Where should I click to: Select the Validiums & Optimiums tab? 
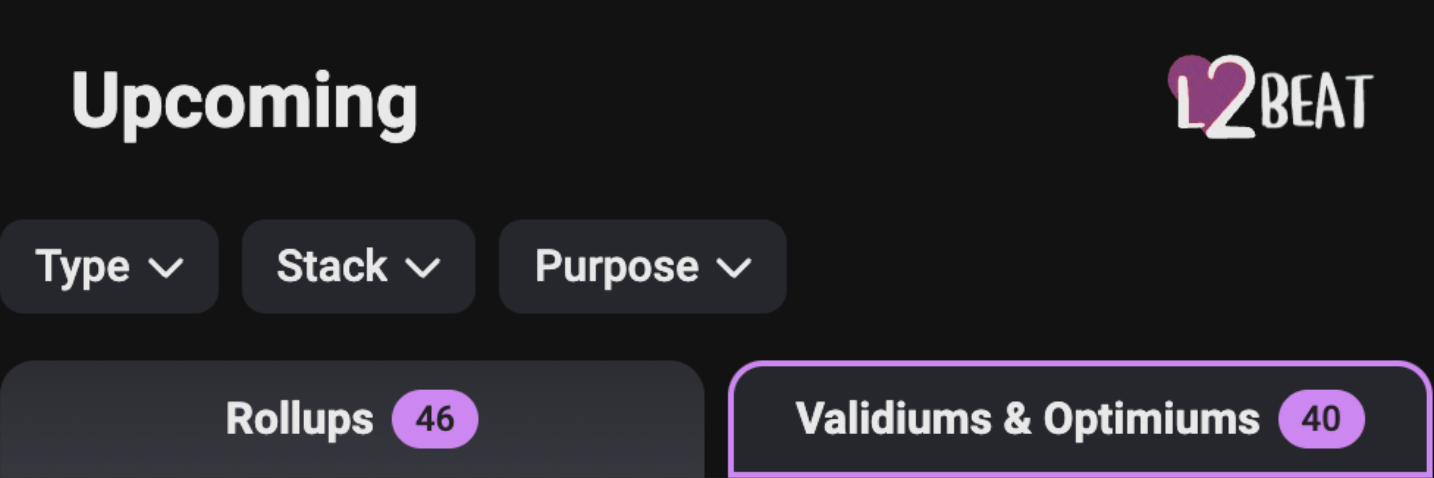pos(1081,420)
